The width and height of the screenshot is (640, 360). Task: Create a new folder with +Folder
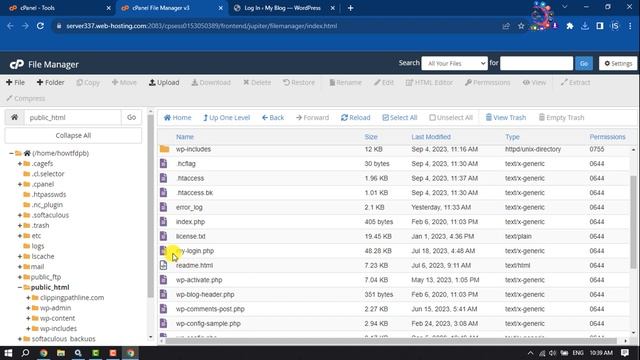click(x=50, y=82)
